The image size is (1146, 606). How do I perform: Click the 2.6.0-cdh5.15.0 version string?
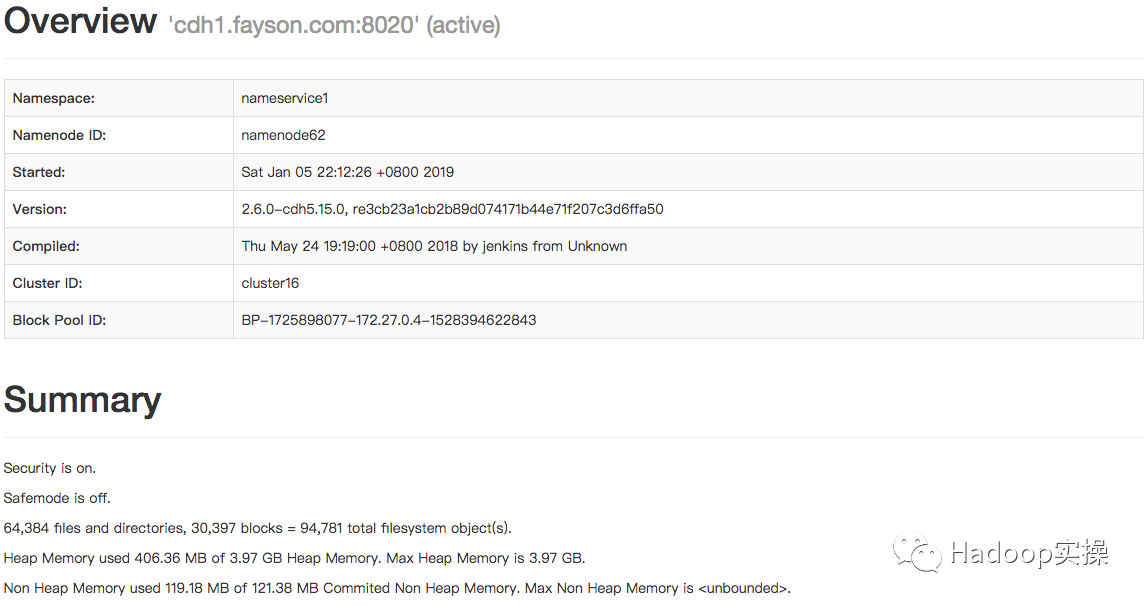click(x=452, y=209)
